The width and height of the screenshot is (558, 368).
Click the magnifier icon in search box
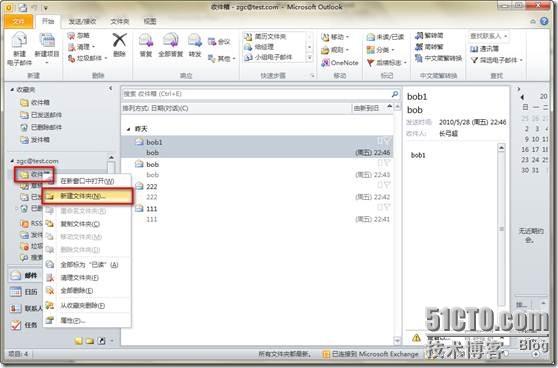click(x=395, y=94)
